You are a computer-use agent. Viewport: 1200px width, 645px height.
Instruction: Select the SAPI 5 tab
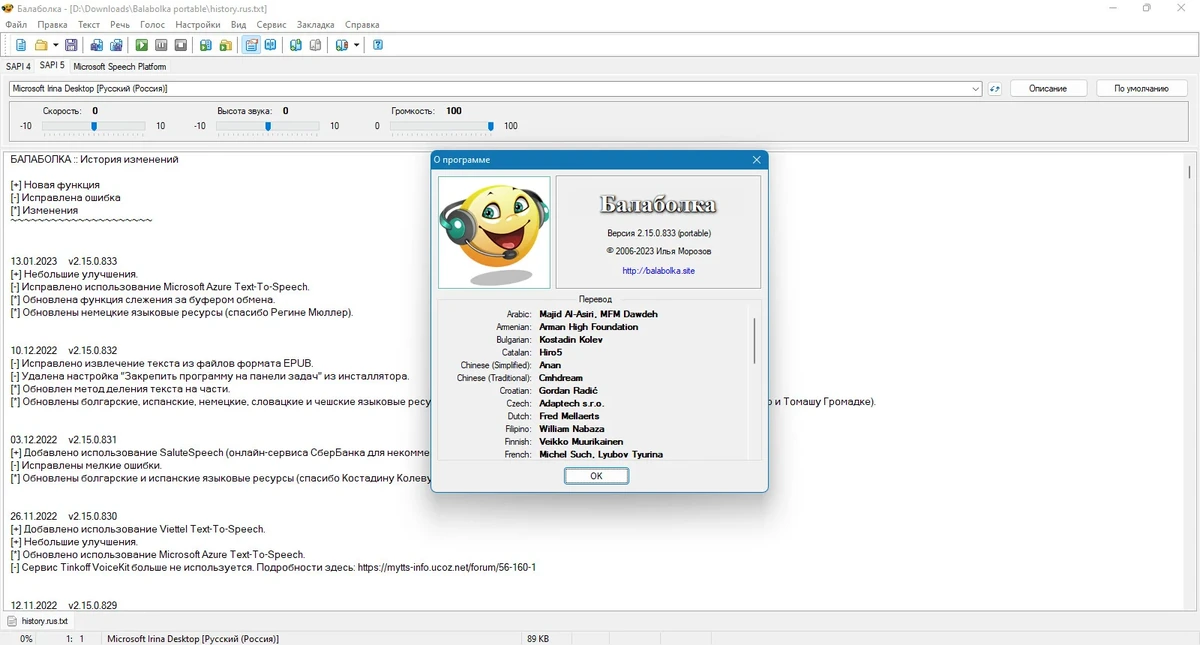[52, 65]
